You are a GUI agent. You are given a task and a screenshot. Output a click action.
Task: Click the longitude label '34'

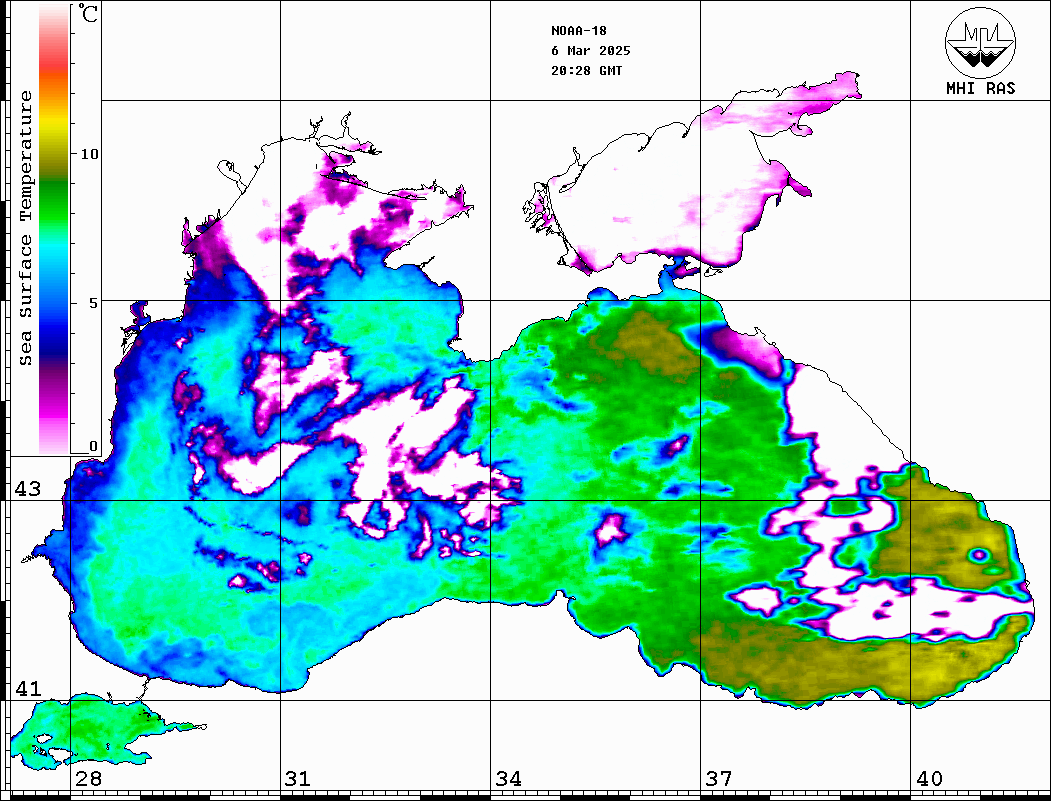tap(509, 779)
